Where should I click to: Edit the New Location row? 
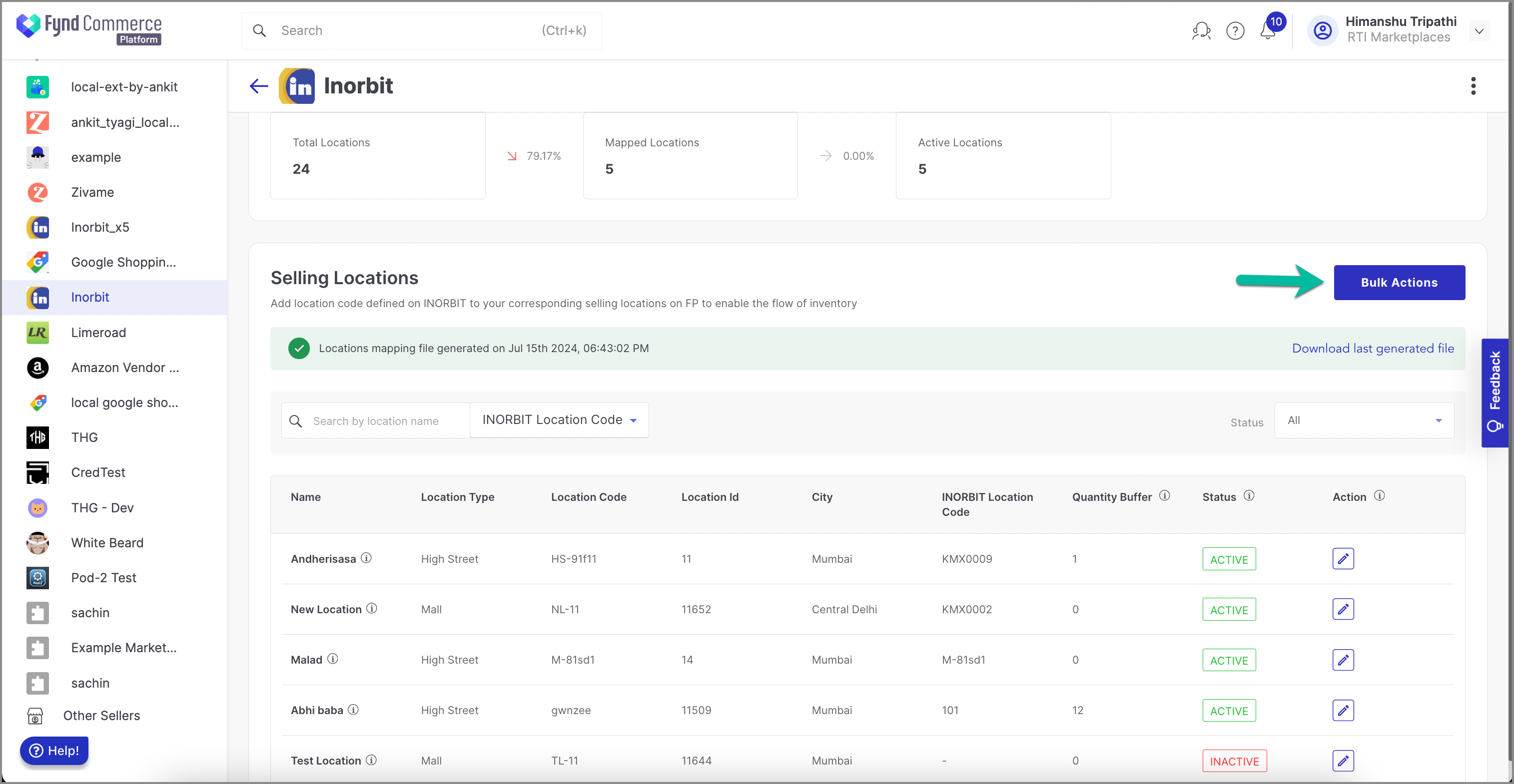tap(1343, 609)
